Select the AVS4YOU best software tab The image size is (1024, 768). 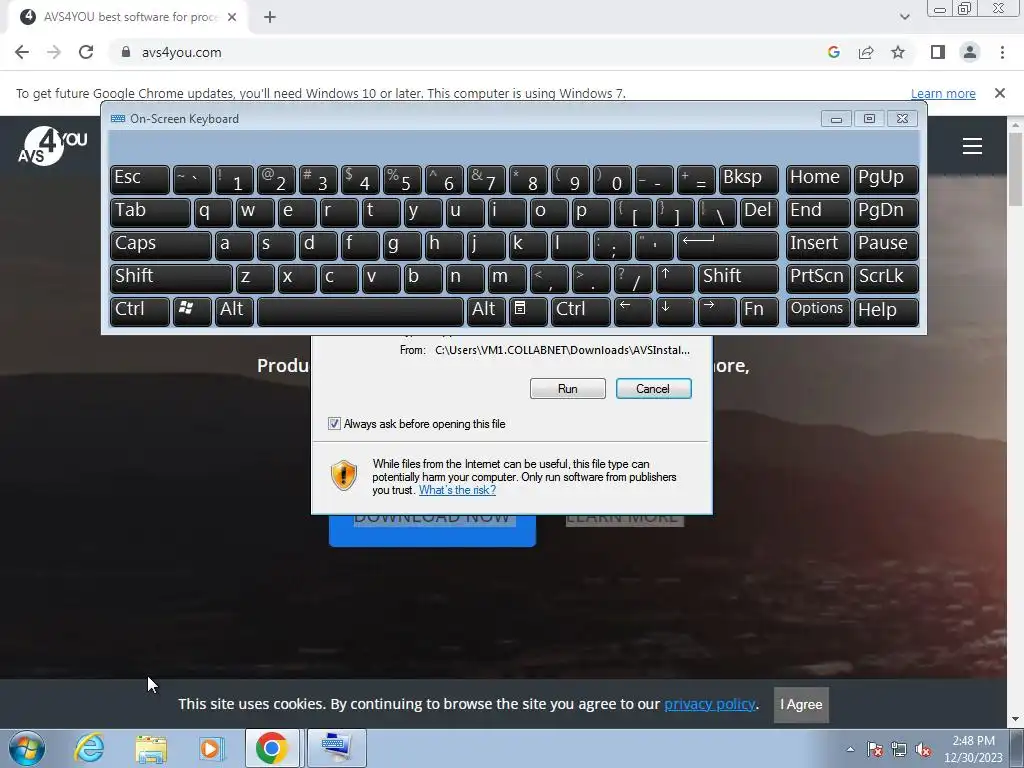(x=128, y=17)
